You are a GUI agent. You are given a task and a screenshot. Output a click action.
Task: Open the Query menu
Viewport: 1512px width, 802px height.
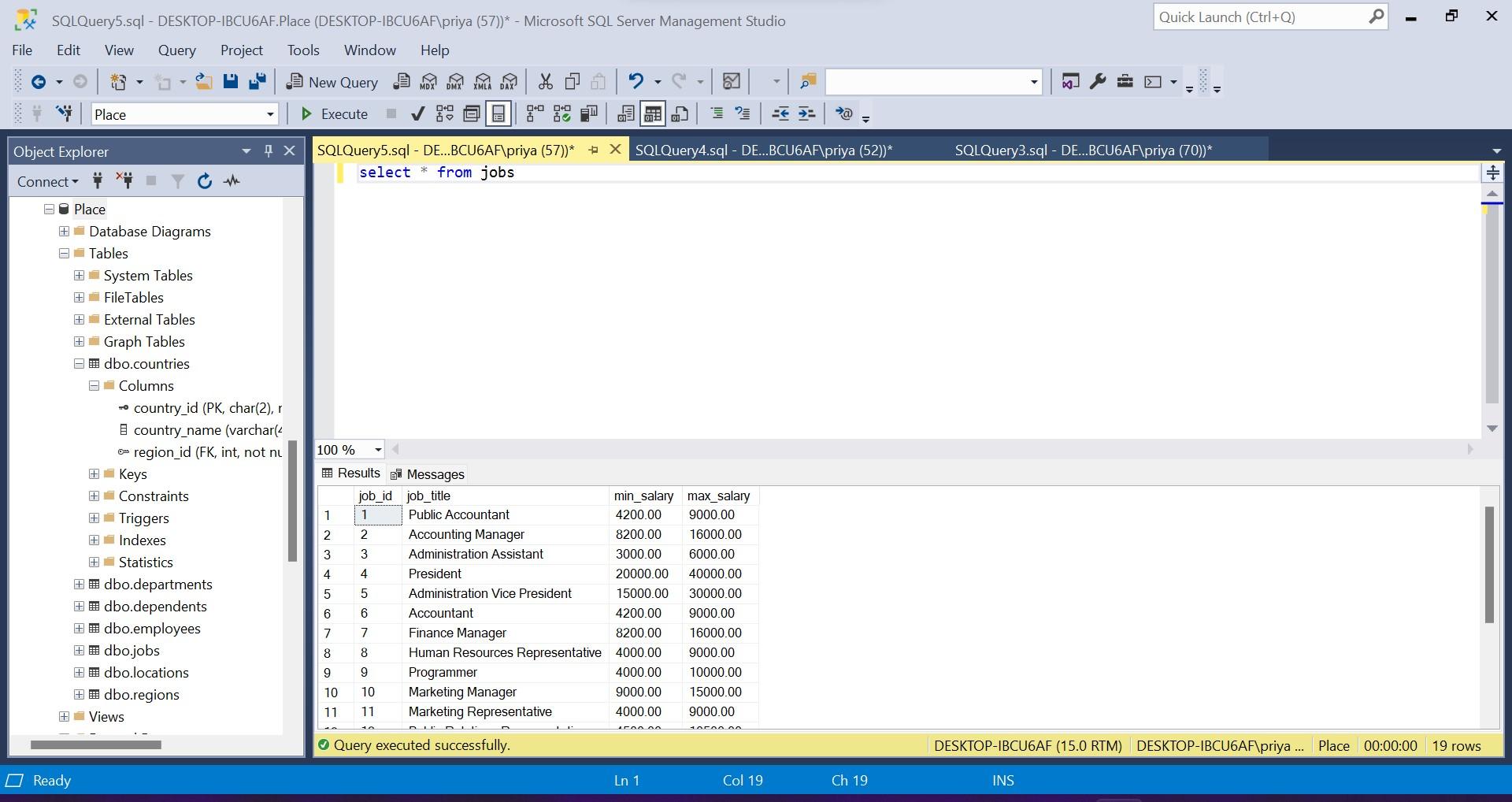pos(176,50)
